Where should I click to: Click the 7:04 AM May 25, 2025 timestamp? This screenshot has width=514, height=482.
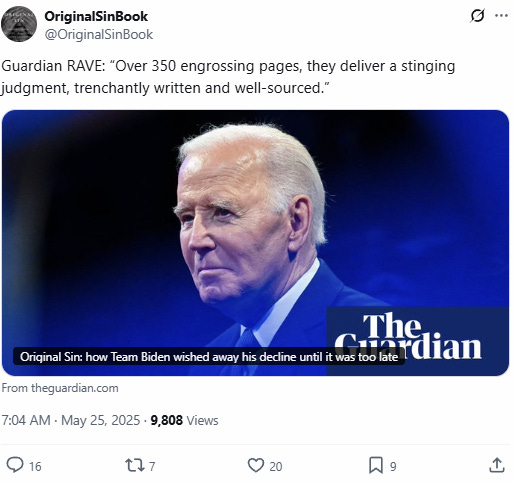[71, 420]
